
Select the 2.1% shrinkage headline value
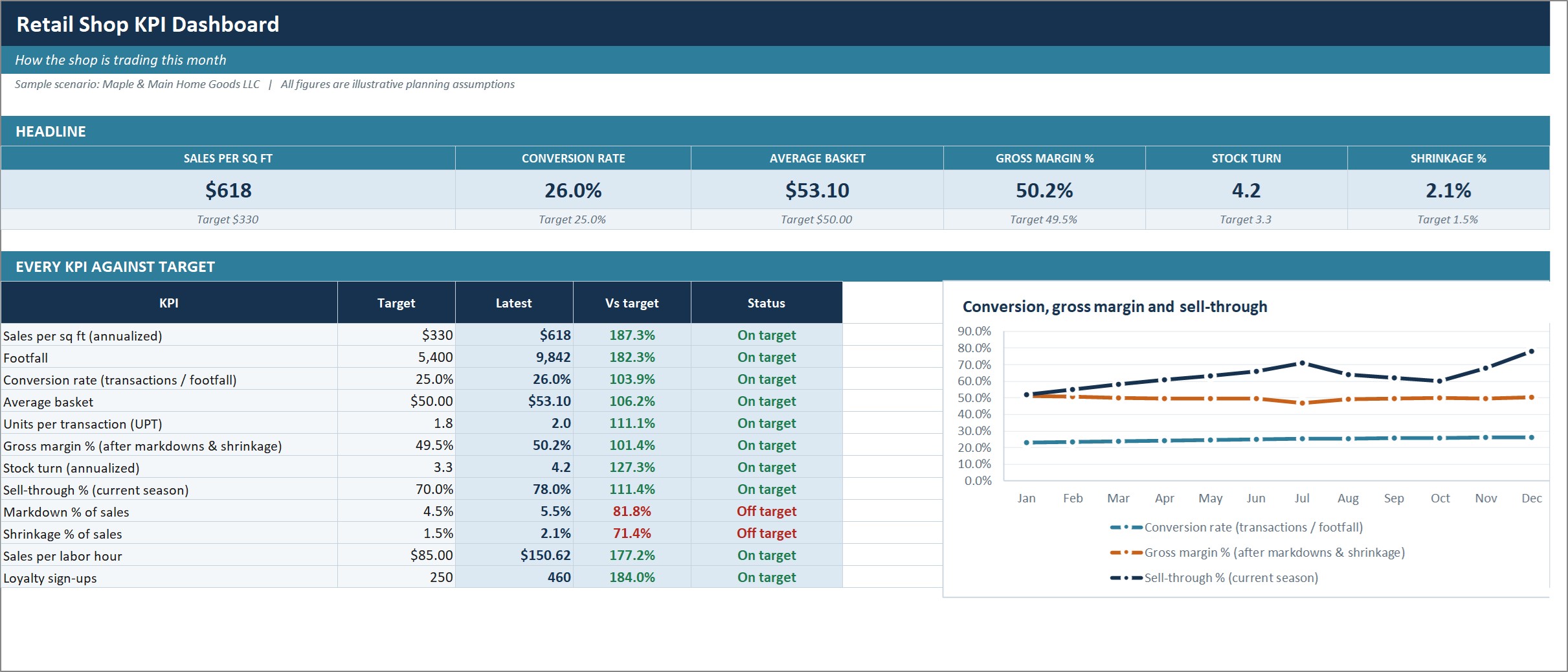coord(1448,190)
